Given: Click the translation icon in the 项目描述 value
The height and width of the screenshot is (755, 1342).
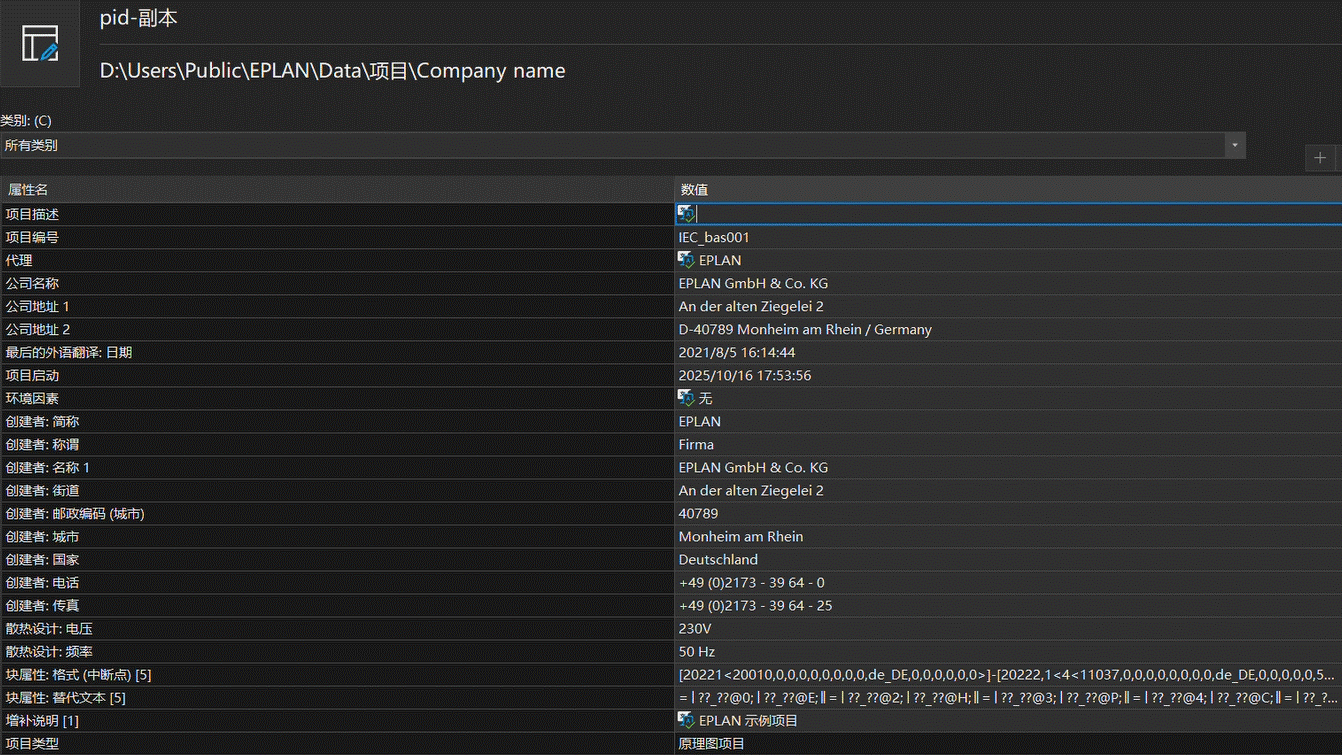Looking at the screenshot, I should click(x=686, y=214).
